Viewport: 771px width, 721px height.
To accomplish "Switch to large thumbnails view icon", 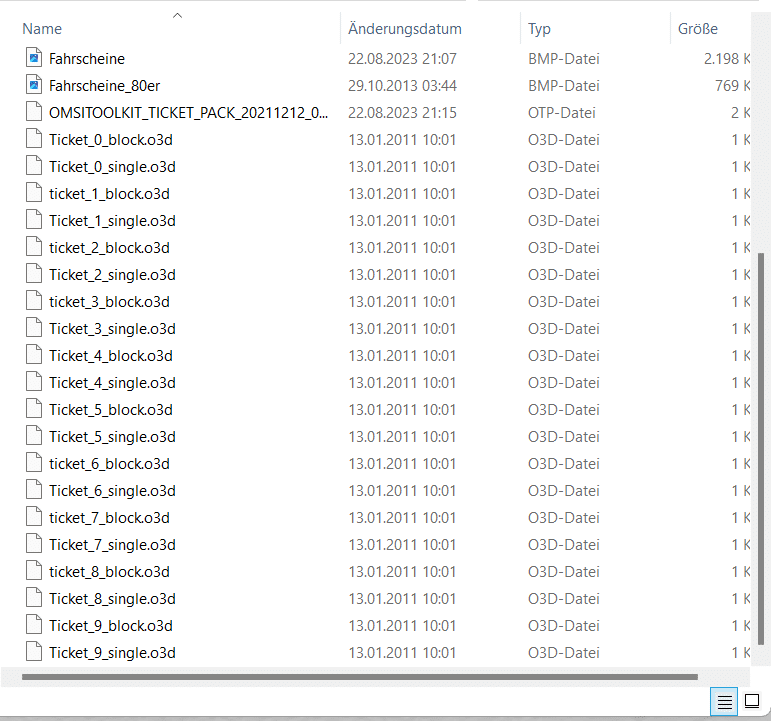I will (x=752, y=701).
